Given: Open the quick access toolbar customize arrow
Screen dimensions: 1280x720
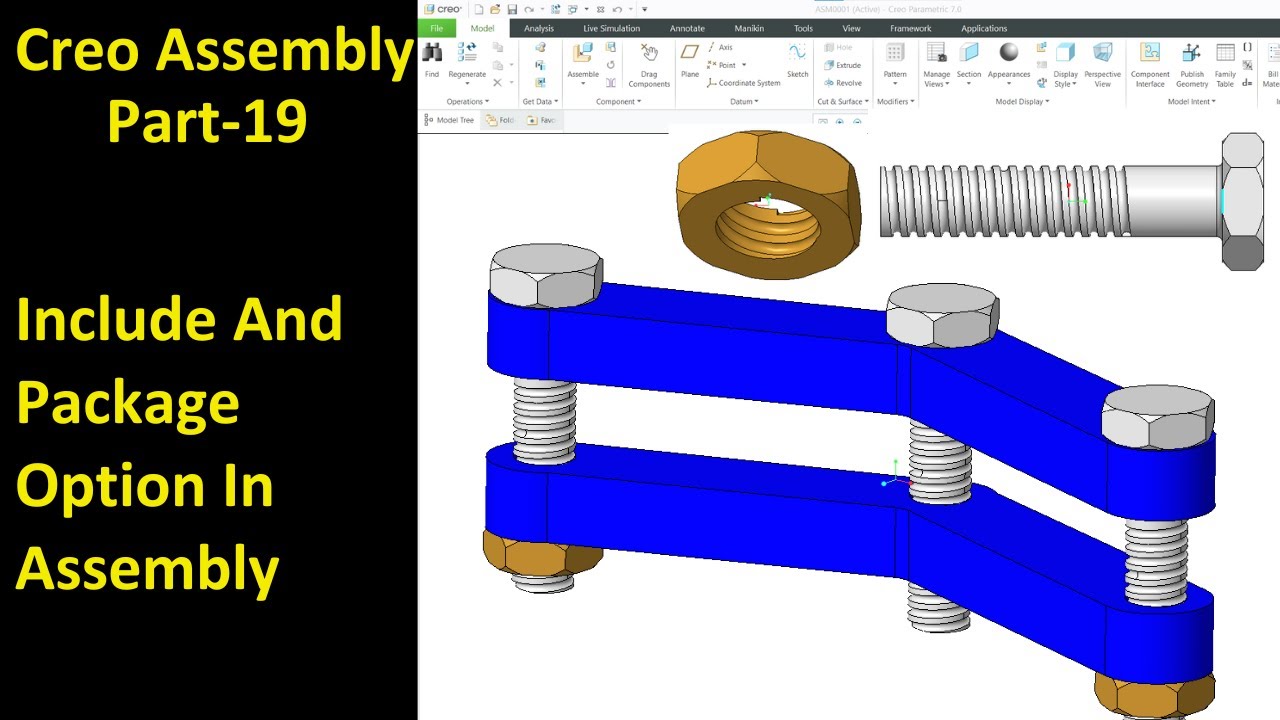Looking at the screenshot, I should click(644, 9).
